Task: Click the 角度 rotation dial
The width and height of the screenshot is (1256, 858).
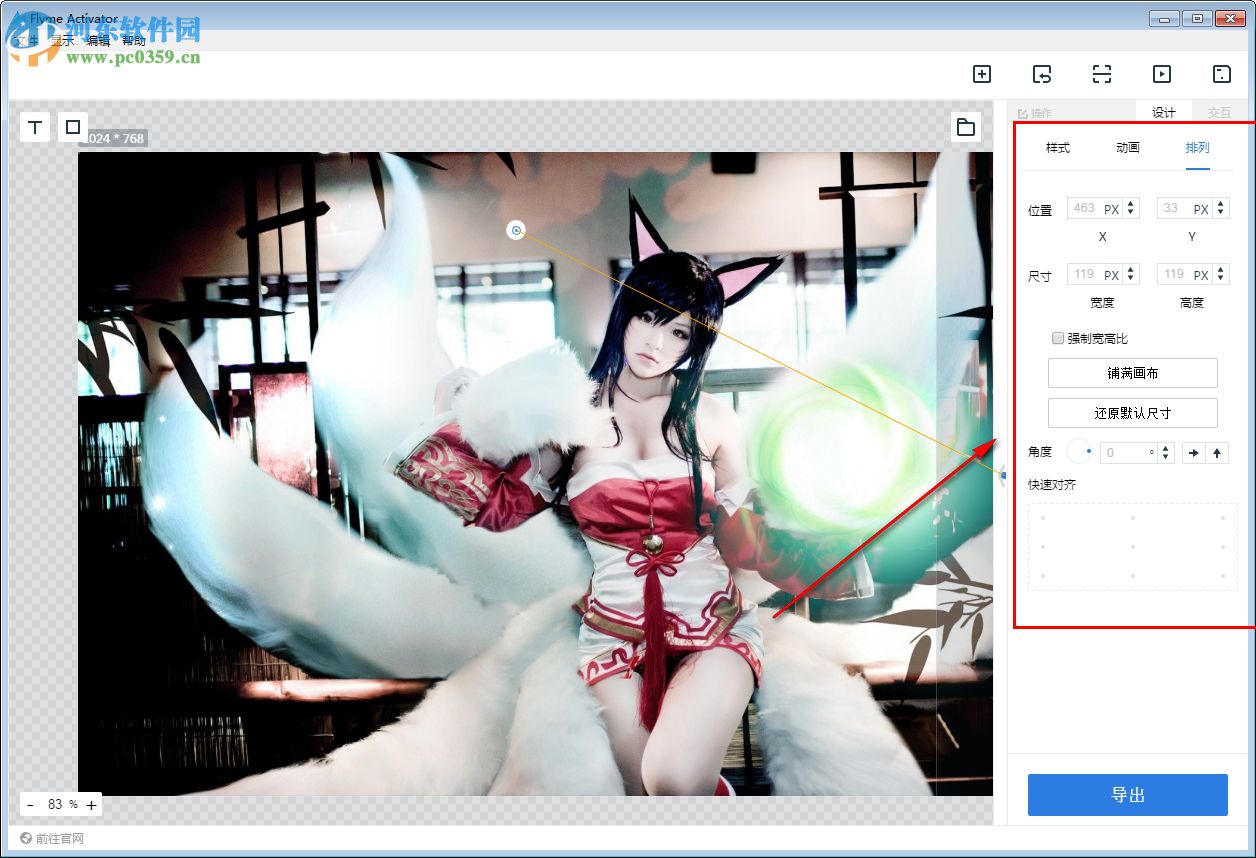Action: 1080,452
